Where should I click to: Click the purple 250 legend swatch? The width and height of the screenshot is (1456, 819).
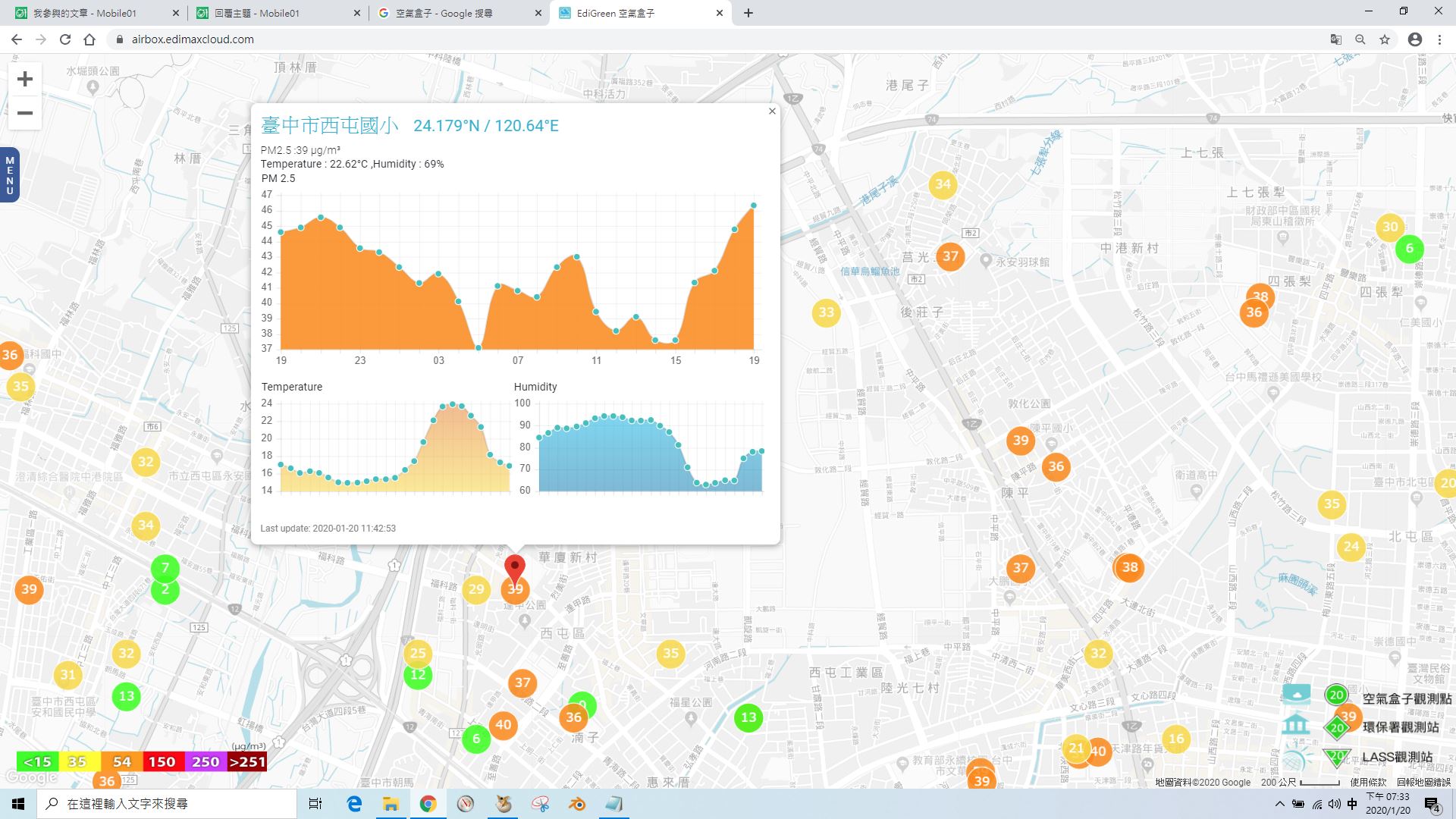[x=206, y=762]
